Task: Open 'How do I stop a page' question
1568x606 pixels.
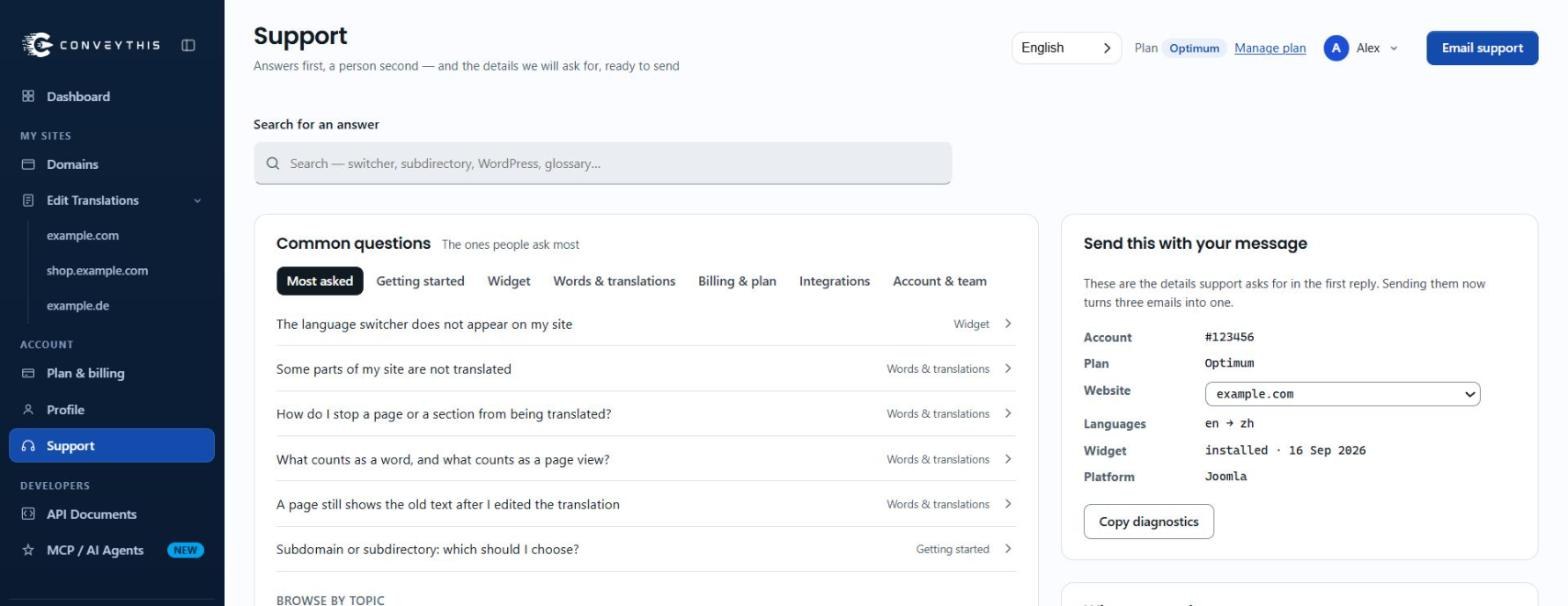Action: point(646,414)
